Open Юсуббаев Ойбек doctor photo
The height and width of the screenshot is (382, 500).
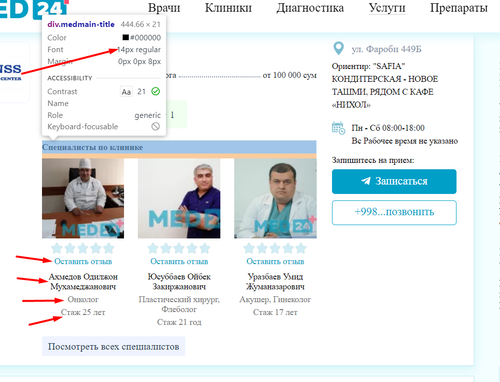tap(179, 198)
